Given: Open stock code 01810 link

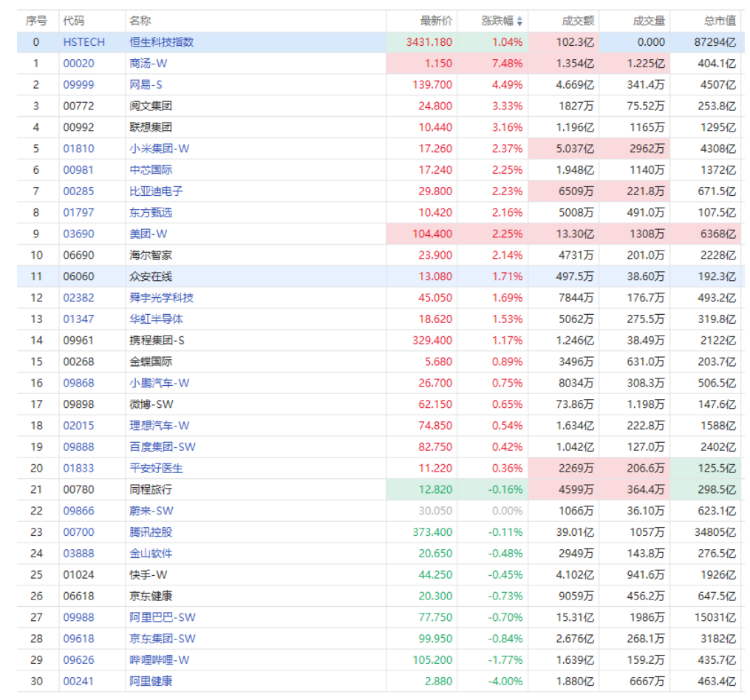Looking at the screenshot, I should click(x=78, y=148).
